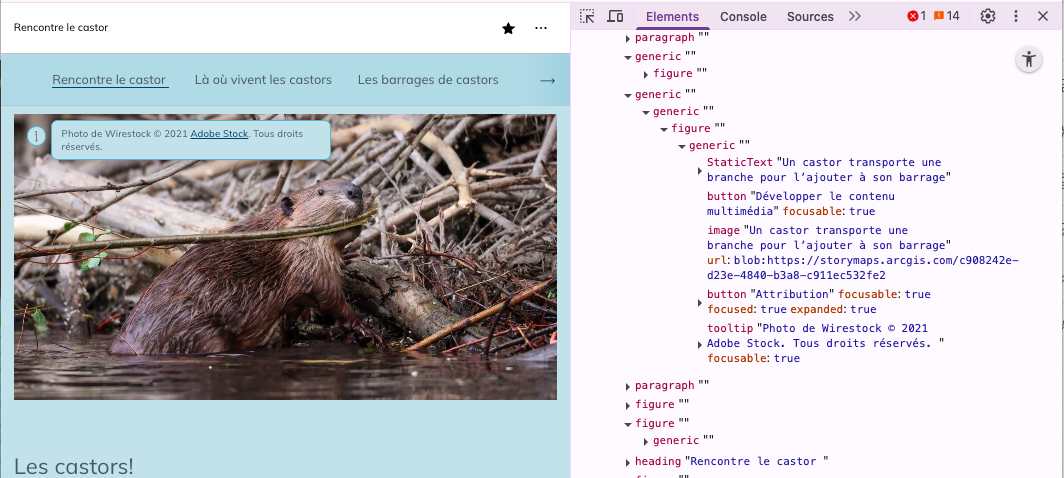1064x478 pixels.
Task: Switch to the Sources tab
Action: tap(810, 16)
